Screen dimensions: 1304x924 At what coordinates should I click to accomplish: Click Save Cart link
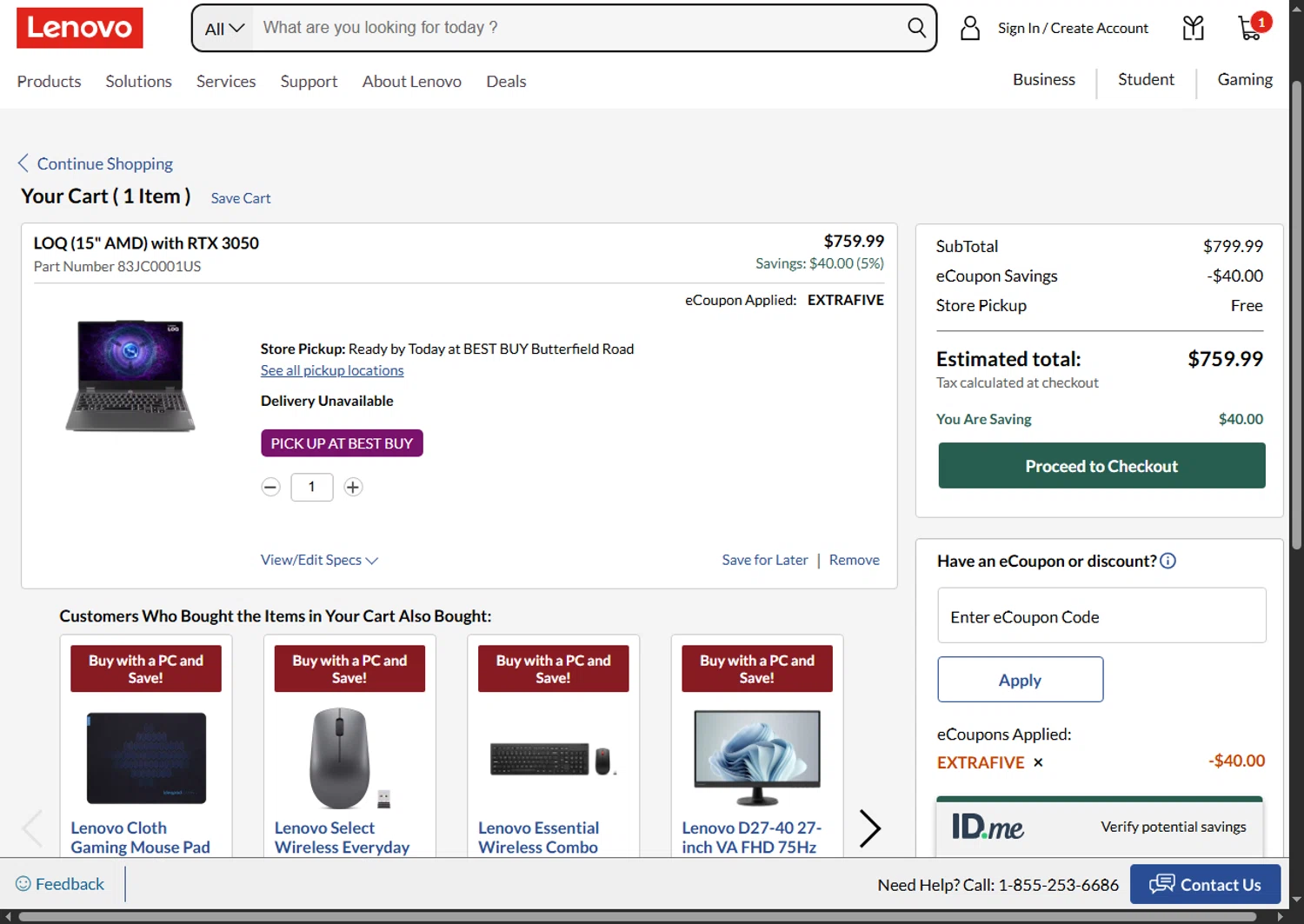(241, 198)
